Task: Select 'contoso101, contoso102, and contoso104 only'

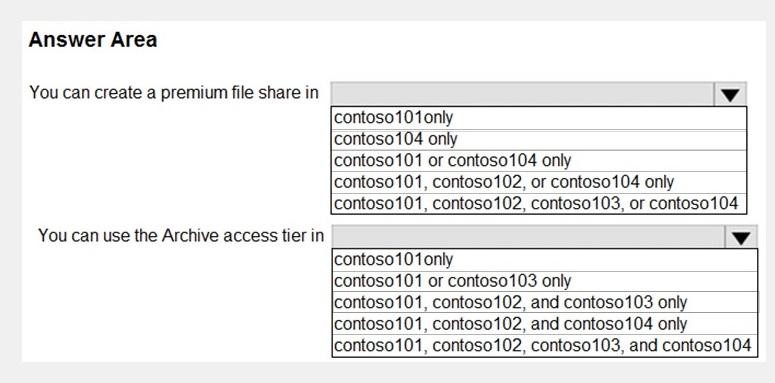Action: pos(544,324)
